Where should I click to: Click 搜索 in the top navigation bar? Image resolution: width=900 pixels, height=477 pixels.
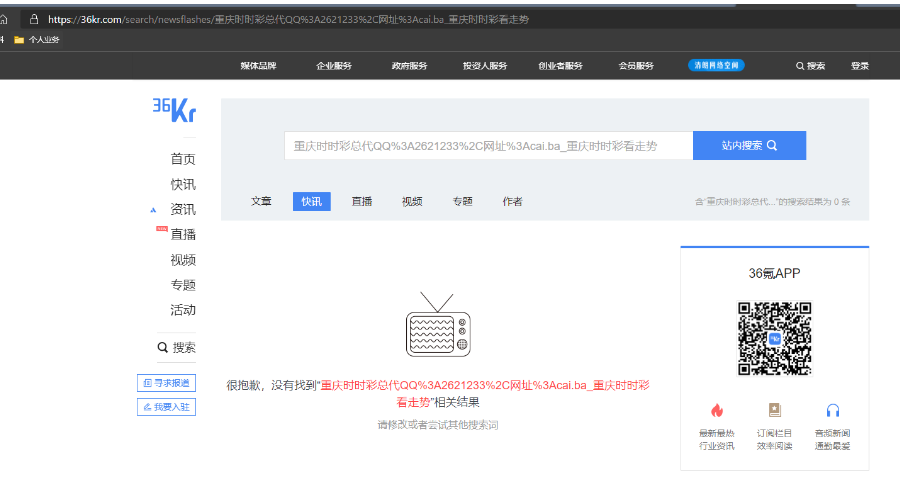pyautogui.click(x=810, y=66)
